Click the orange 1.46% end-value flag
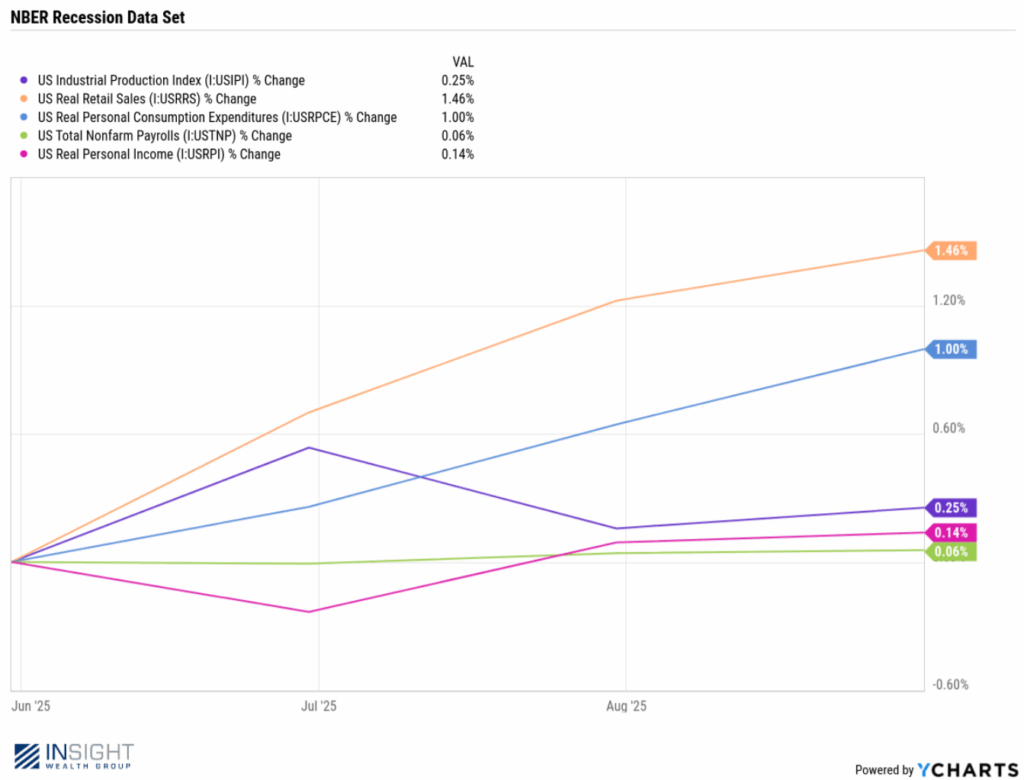Viewport: 1024px width, 780px height. pos(951,251)
